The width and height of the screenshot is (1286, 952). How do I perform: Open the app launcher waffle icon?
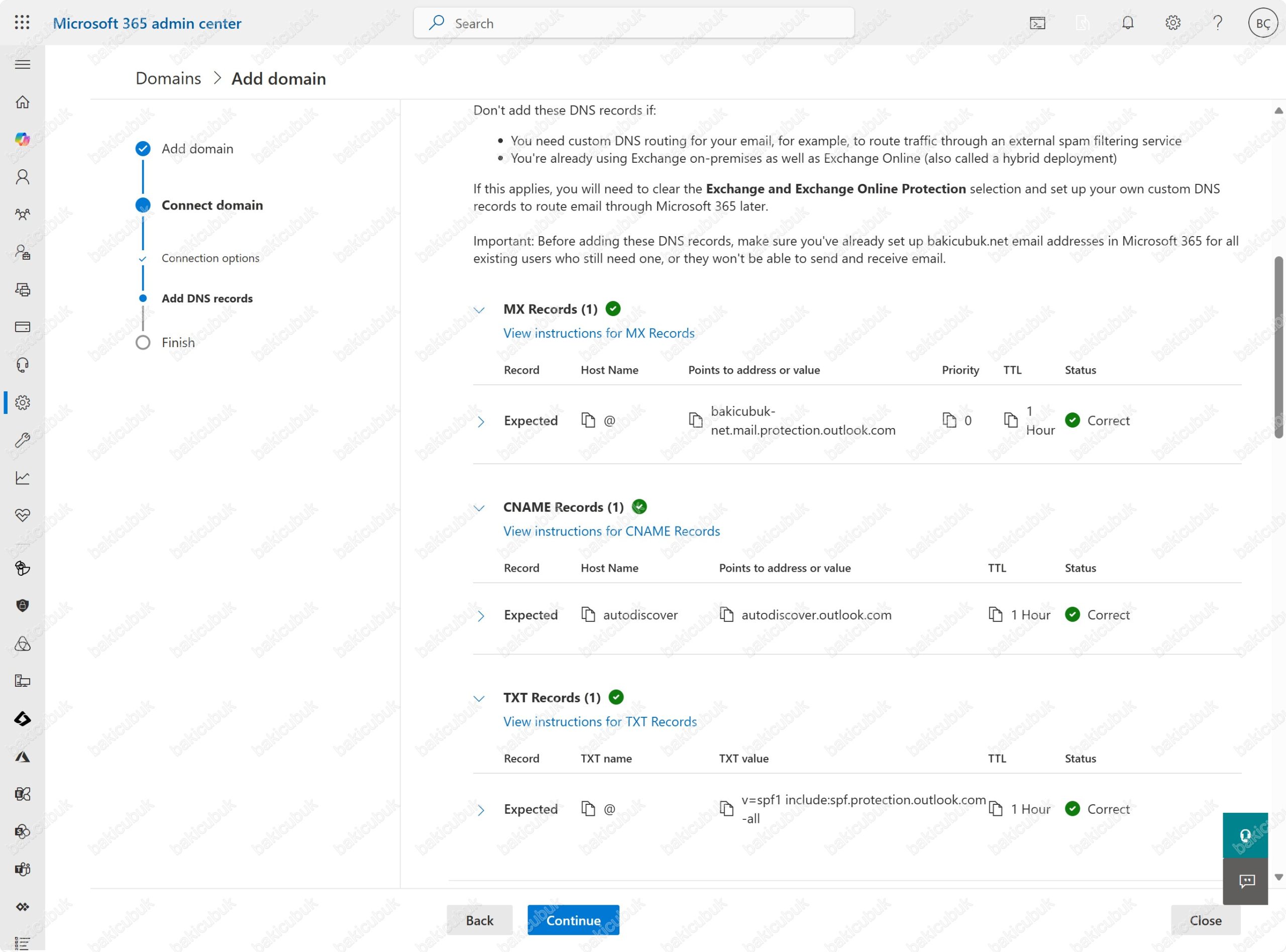(22, 23)
